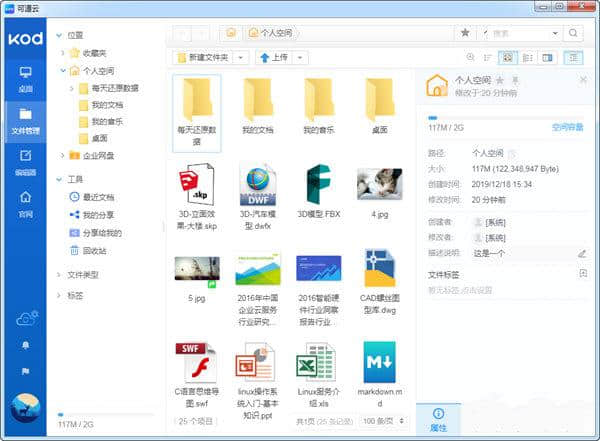Select the 文件管理 tab in sidebar
Viewport: 600px width, 441px height.
(x=24, y=119)
